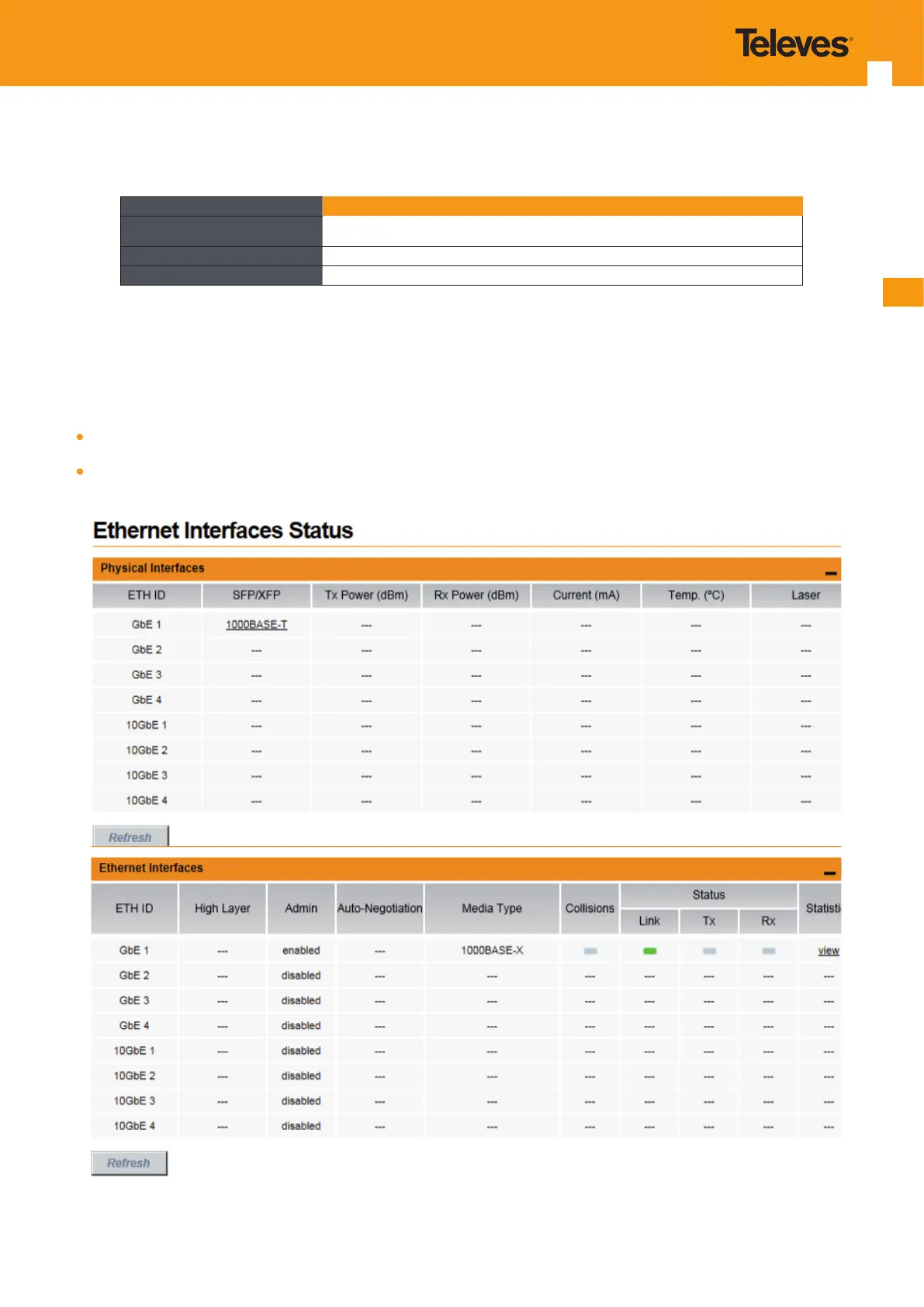The height and width of the screenshot is (1307, 924).
Task: Click the green Link status indicator for GbE 1
Action: pos(650,951)
